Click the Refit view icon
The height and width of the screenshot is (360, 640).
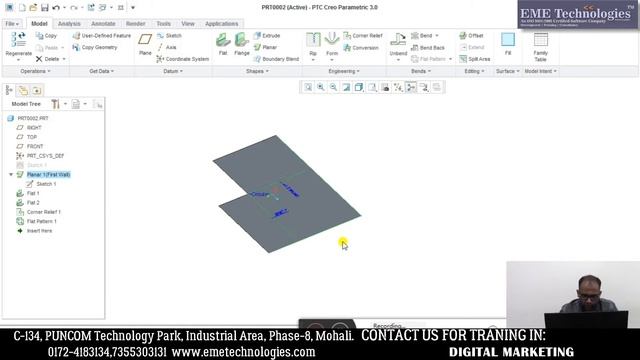[x=308, y=87]
